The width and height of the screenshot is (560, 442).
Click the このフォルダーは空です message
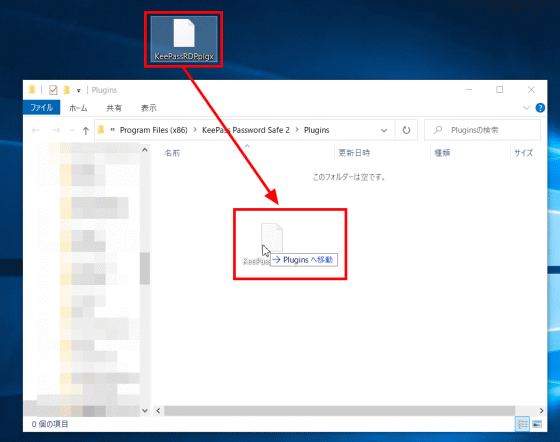point(349,177)
